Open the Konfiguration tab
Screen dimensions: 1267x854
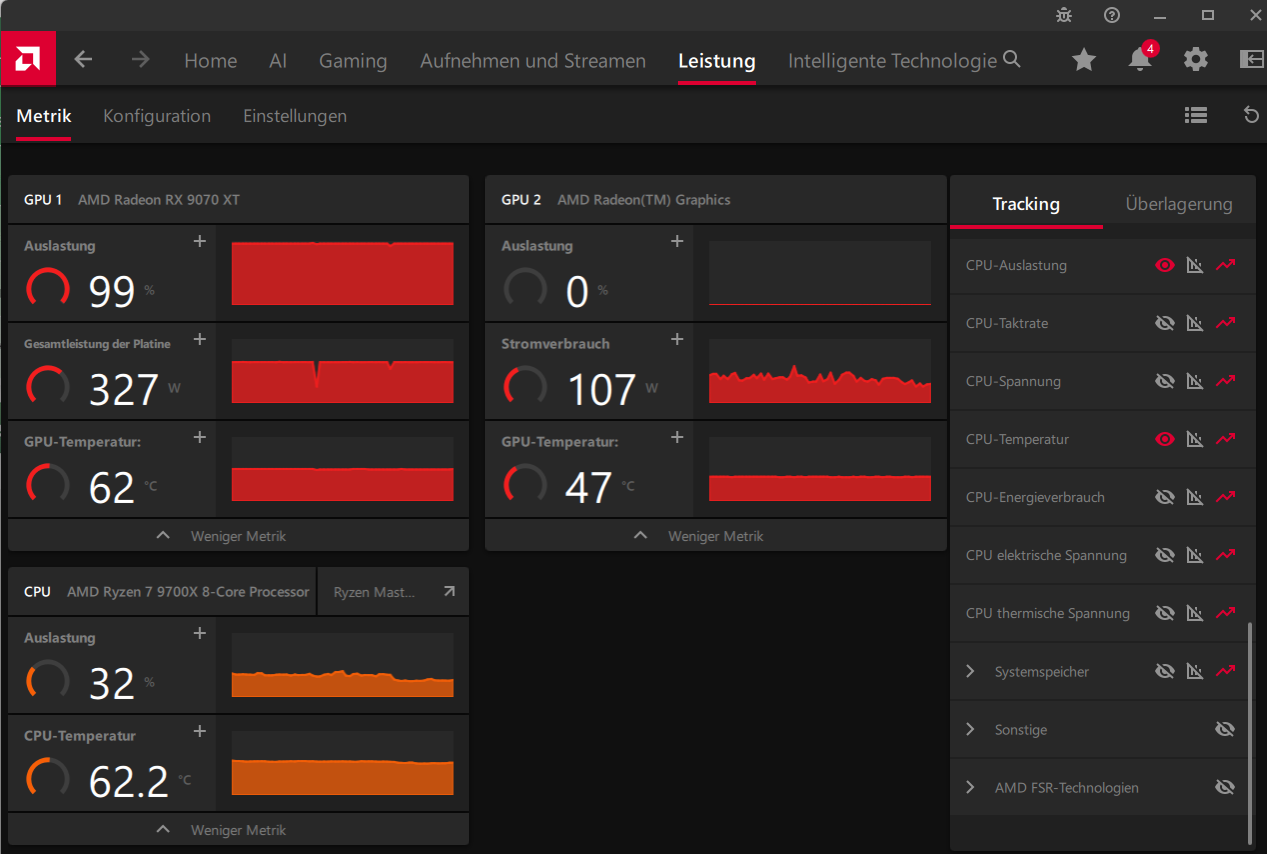click(x=157, y=116)
